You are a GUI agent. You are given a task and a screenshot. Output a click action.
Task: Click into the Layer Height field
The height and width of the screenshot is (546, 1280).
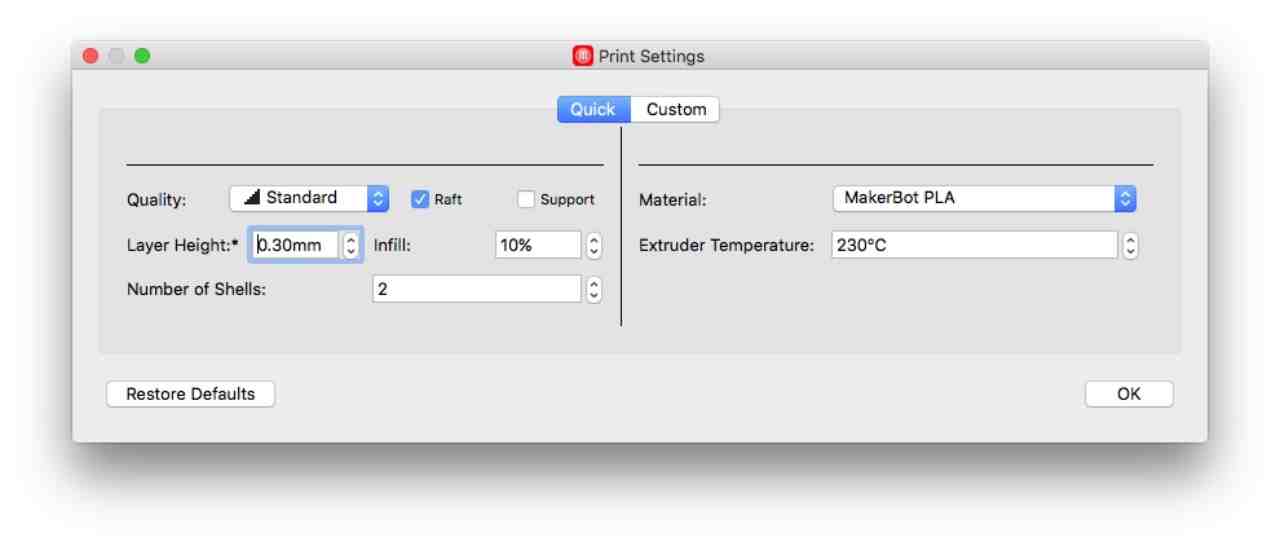point(295,245)
